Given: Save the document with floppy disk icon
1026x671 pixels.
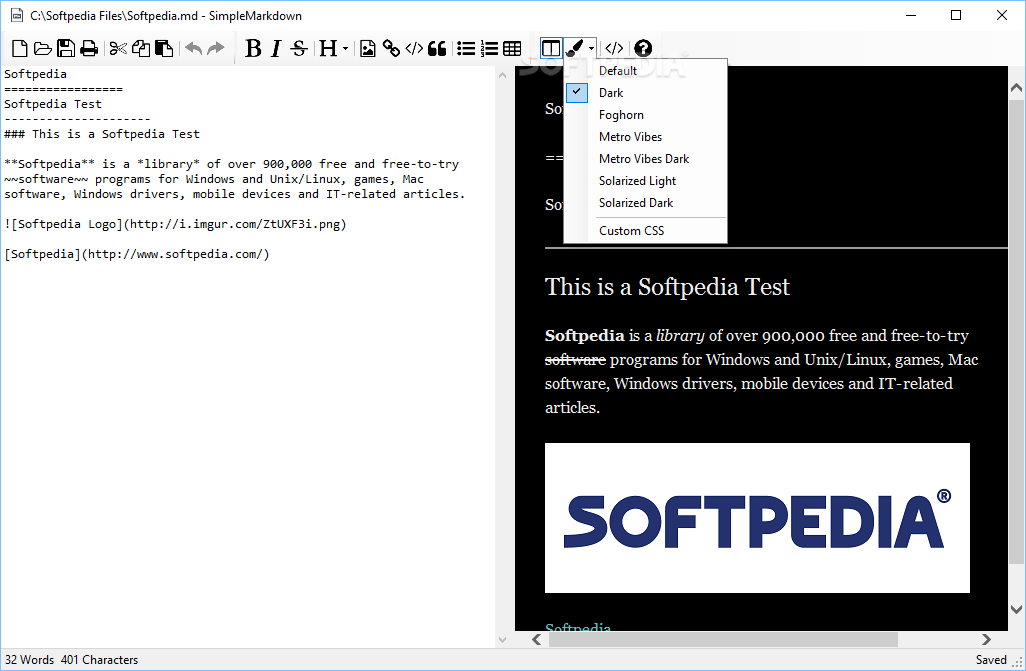Looking at the screenshot, I should [65, 48].
